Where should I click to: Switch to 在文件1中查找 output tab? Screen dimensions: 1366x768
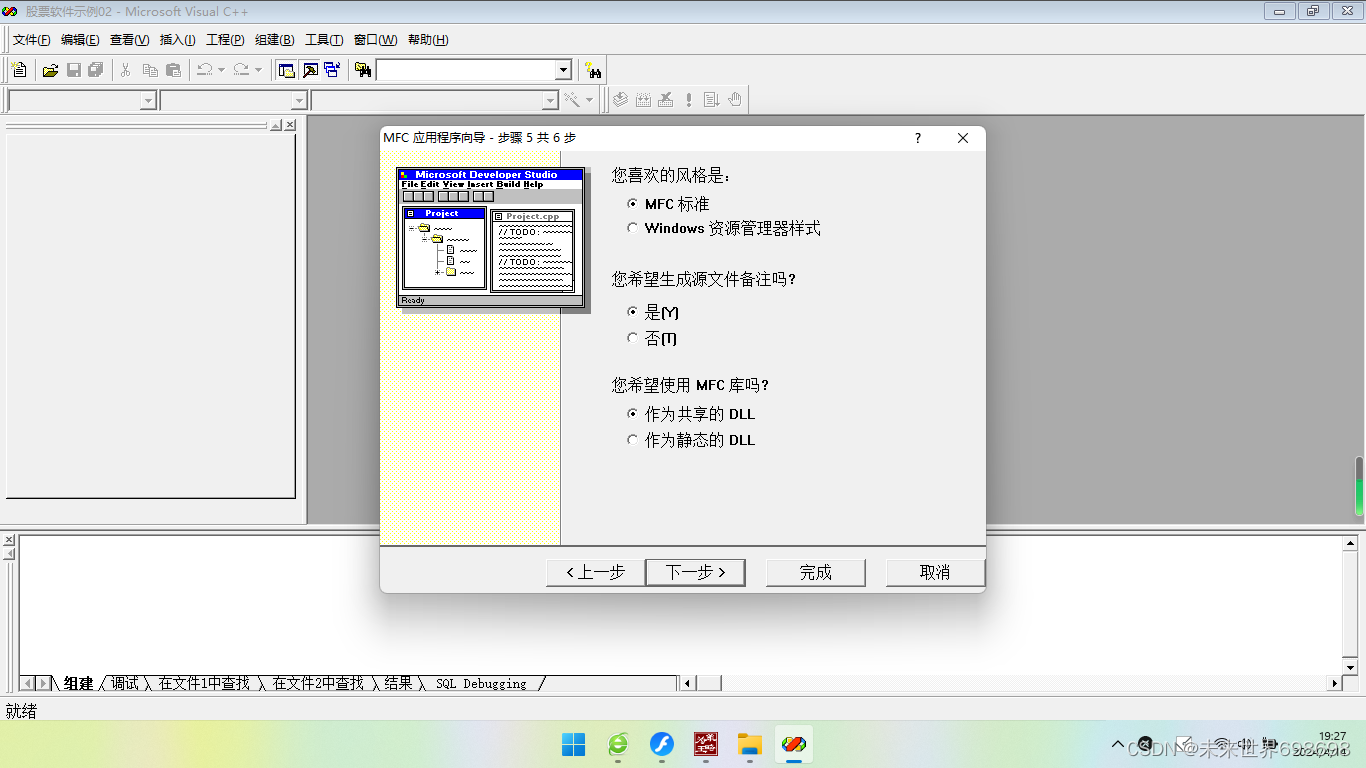pos(204,683)
